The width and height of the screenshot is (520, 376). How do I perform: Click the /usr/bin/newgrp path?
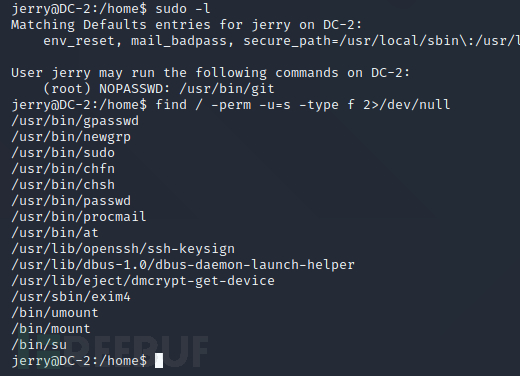(x=71, y=137)
